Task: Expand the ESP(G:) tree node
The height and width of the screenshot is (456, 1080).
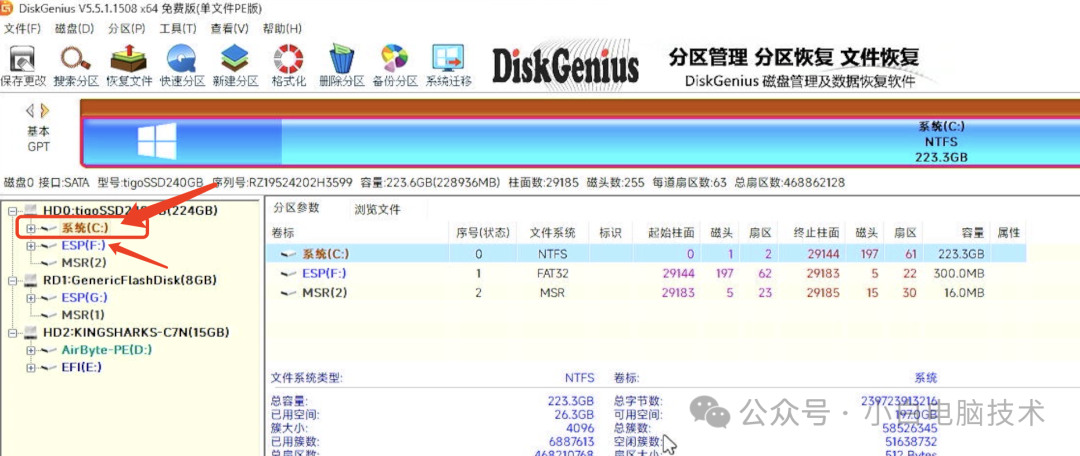Action: (x=30, y=298)
